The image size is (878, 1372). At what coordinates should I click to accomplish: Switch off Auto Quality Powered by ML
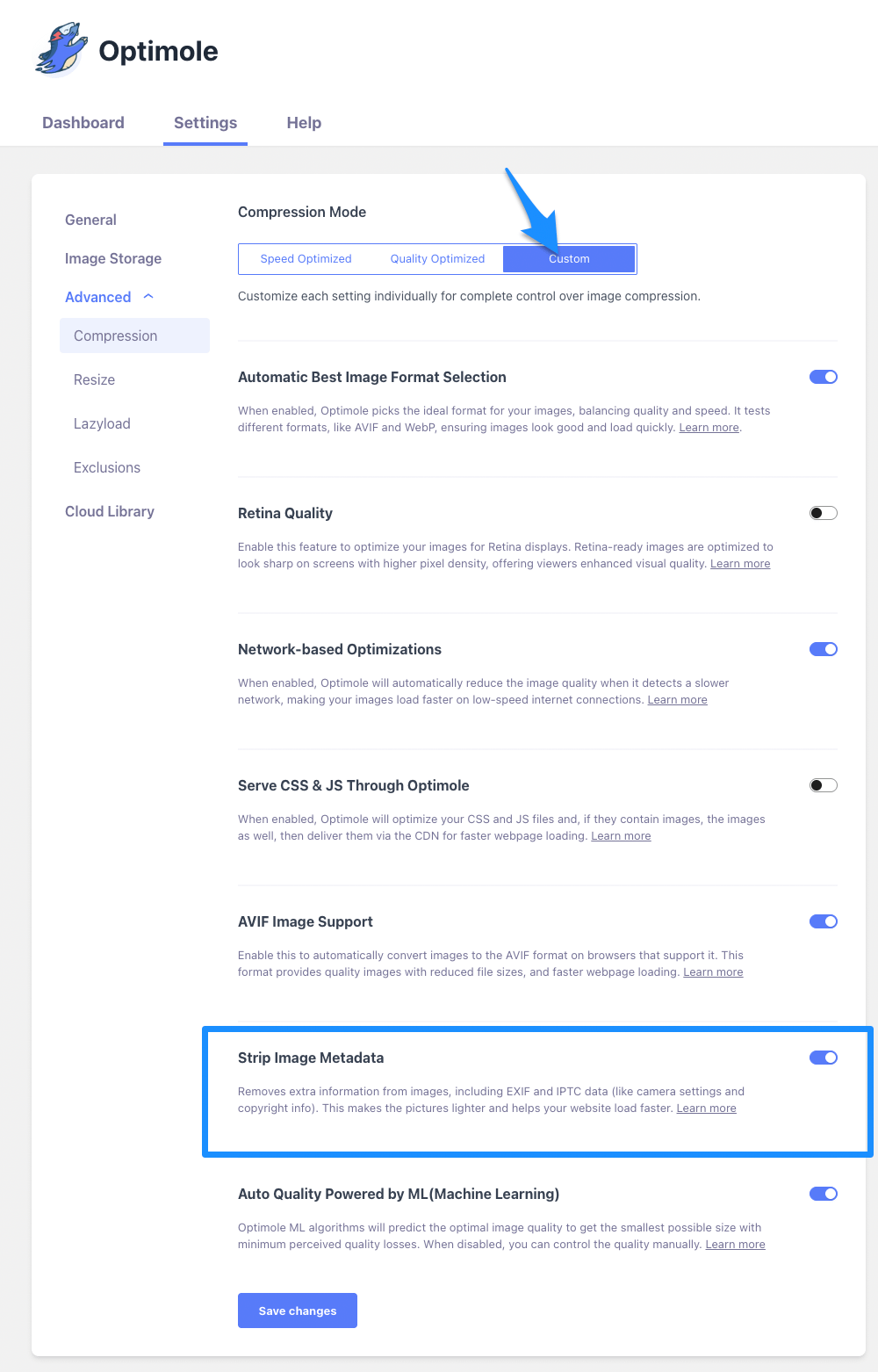[x=823, y=1194]
